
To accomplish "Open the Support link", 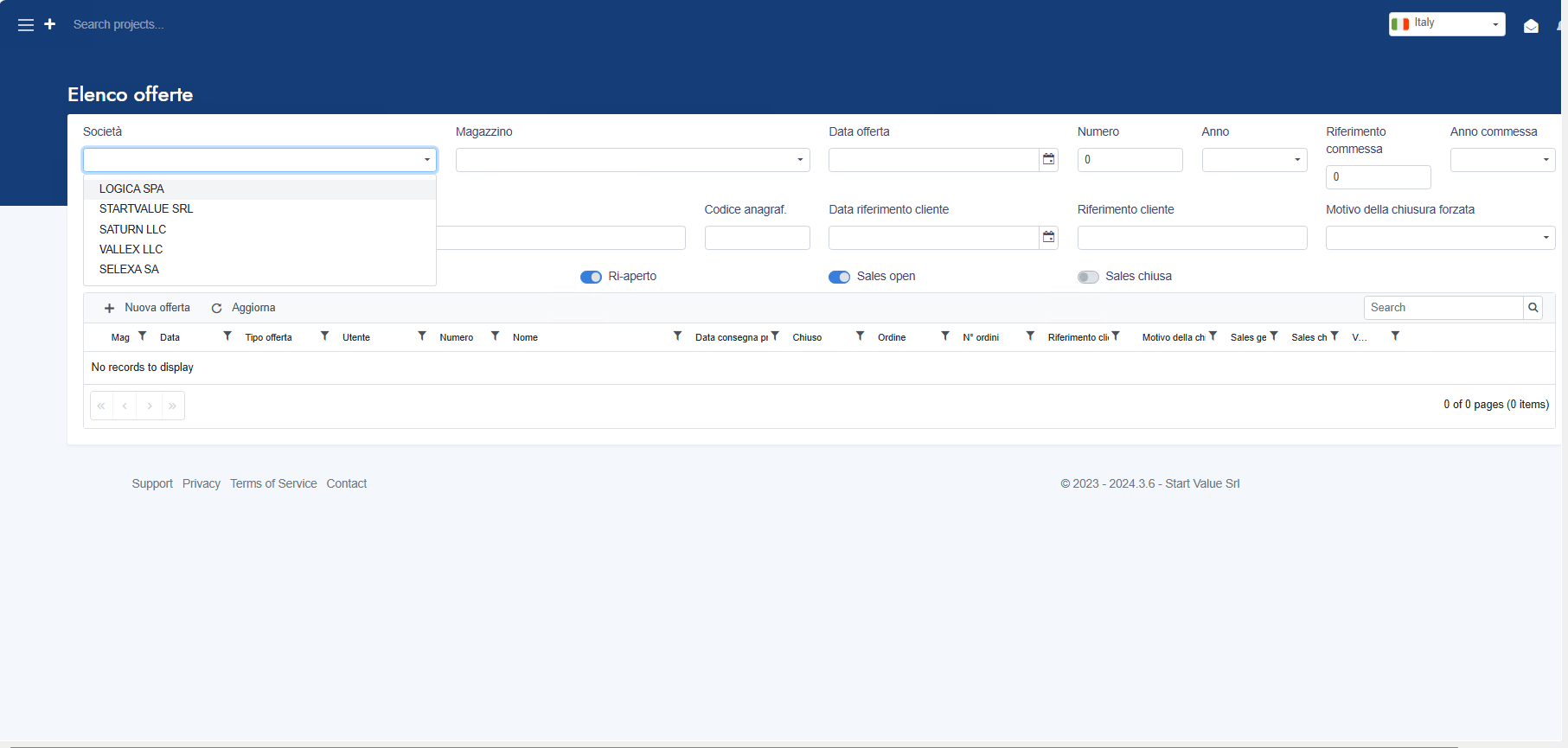I will coord(152,483).
